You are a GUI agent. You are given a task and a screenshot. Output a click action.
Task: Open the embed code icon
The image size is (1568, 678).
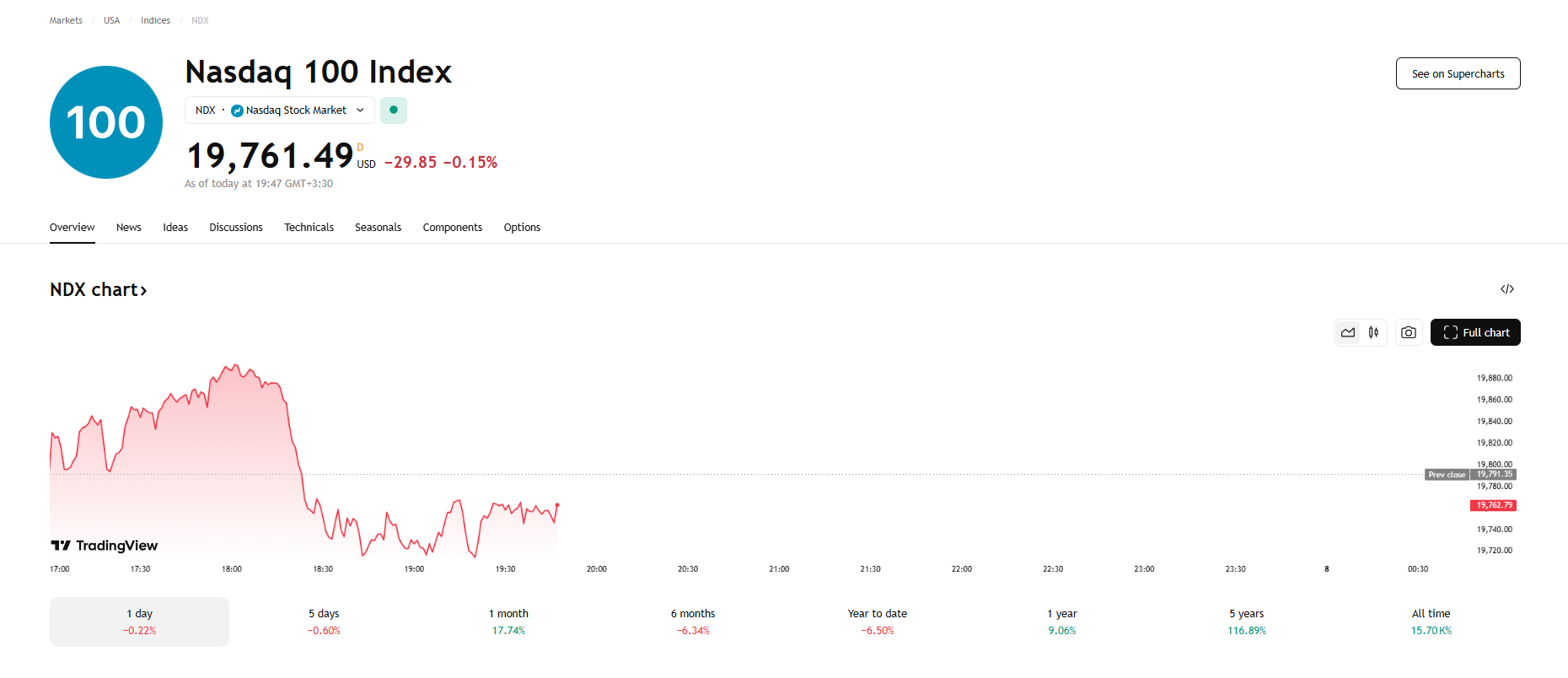point(1507,289)
